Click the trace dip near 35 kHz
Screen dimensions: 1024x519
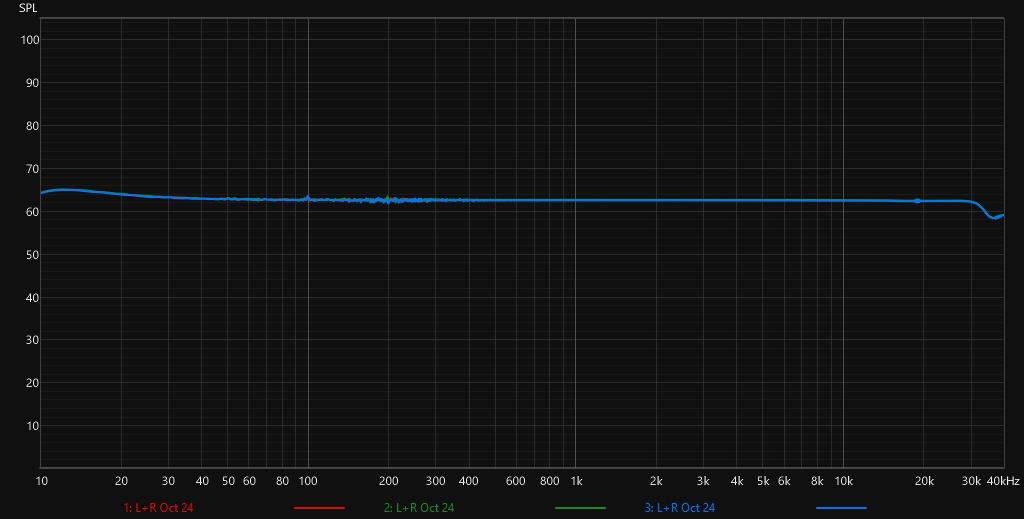click(x=994, y=217)
